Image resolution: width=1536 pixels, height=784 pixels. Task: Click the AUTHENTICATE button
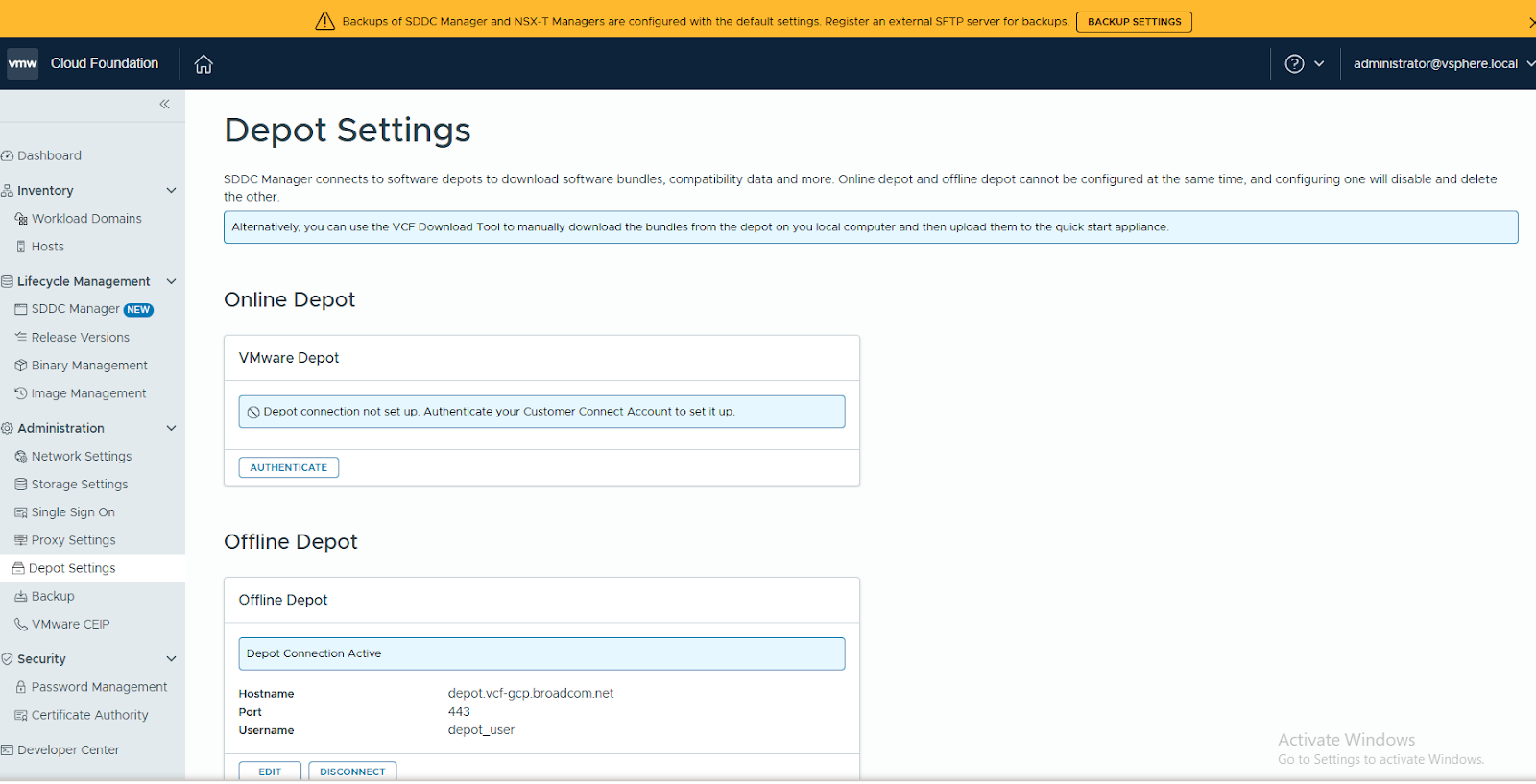288,467
